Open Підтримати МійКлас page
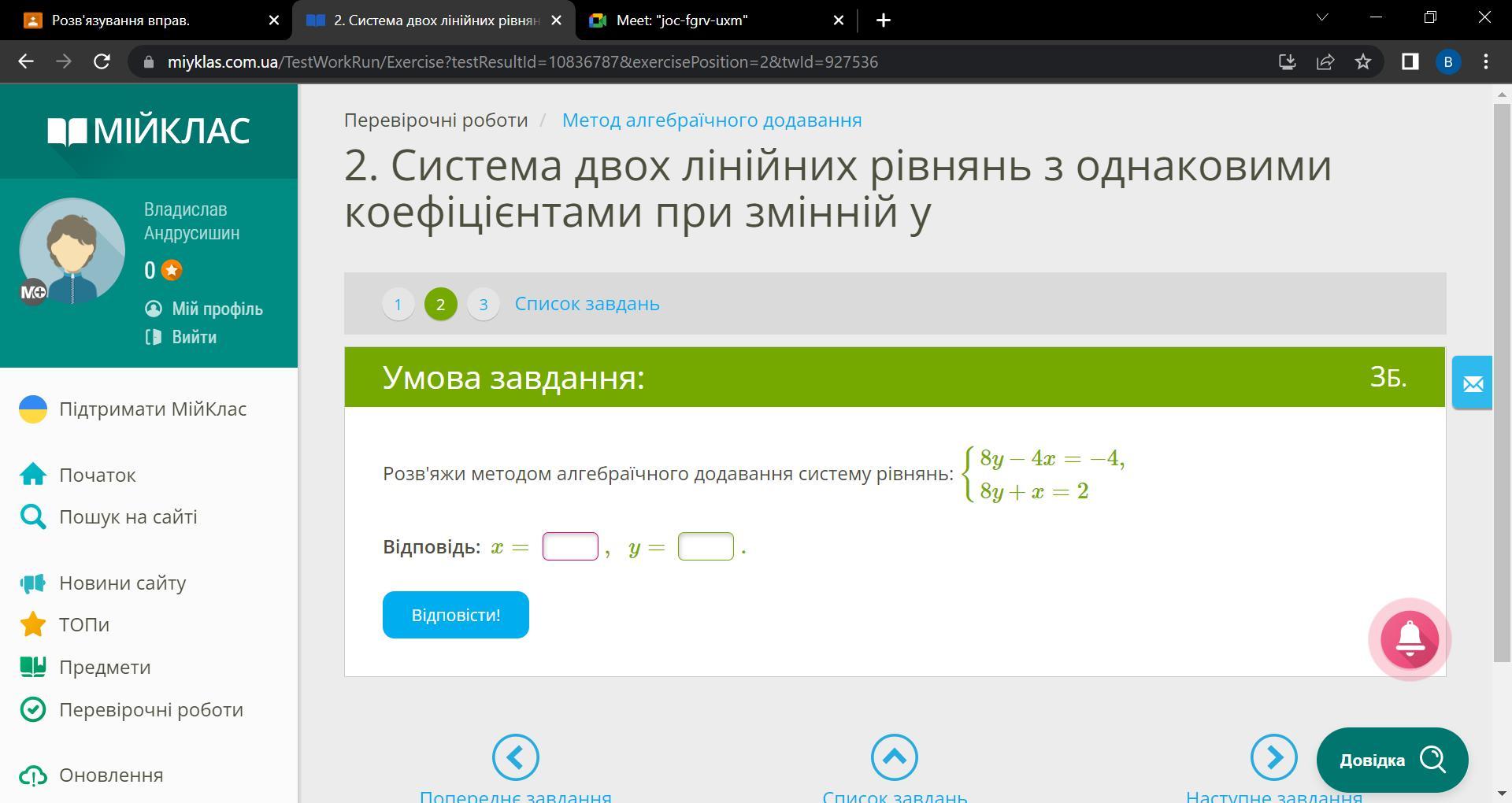Screen dimensions: 1512x803 [153, 409]
